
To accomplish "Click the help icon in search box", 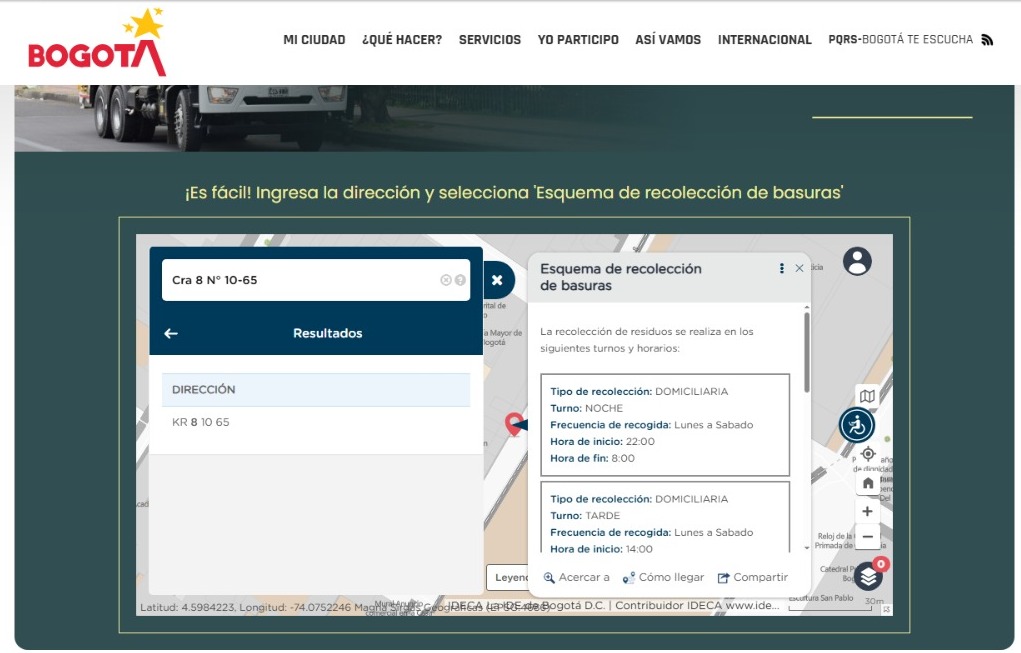I will [x=460, y=280].
